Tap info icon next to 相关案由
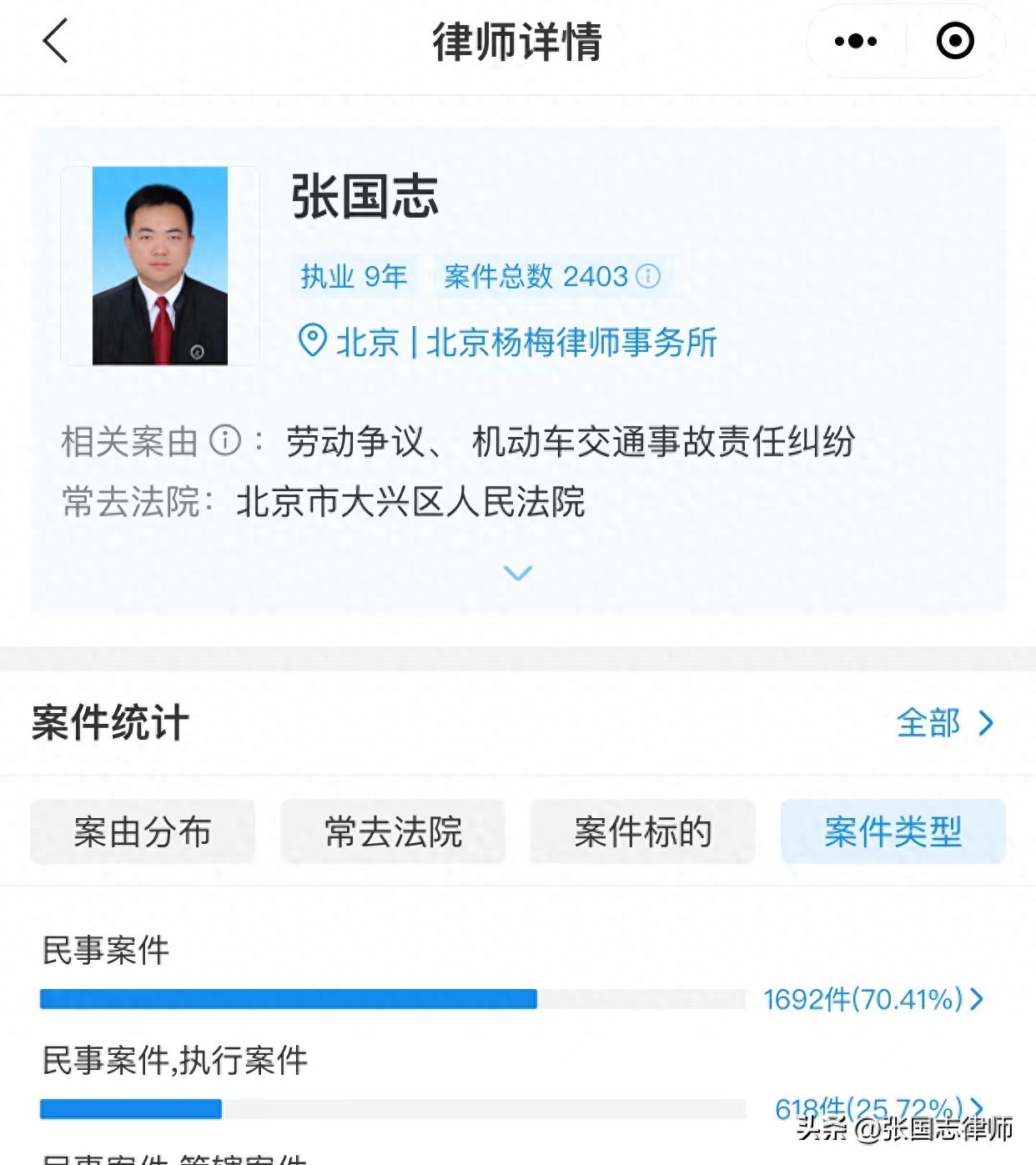Viewport: 1036px width, 1165px height. click(x=224, y=439)
